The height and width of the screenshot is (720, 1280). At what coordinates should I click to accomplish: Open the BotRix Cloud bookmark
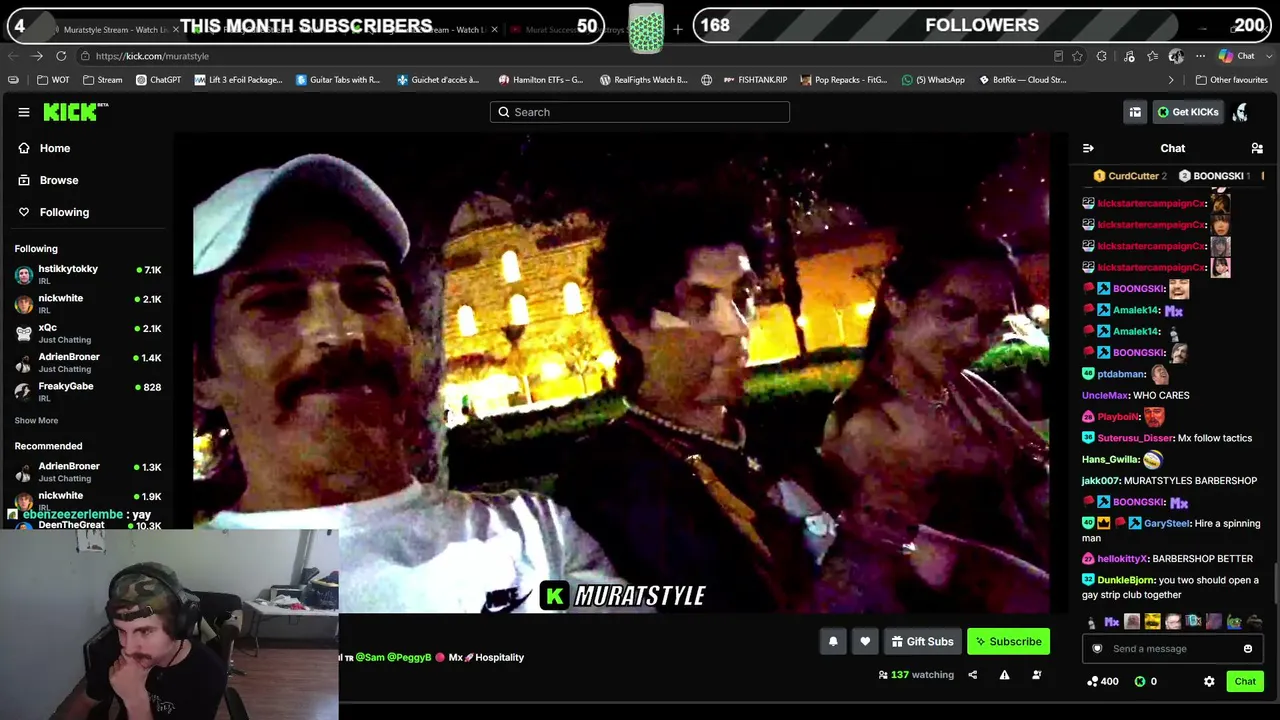click(x=1022, y=80)
